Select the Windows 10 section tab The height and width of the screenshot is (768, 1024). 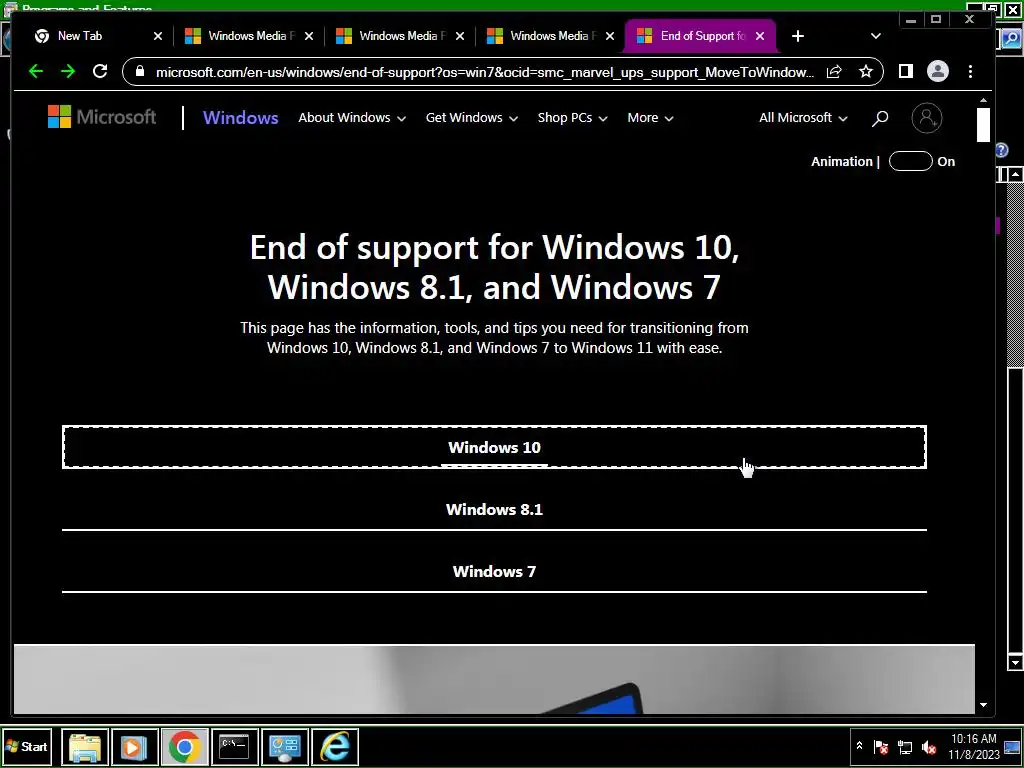click(494, 447)
